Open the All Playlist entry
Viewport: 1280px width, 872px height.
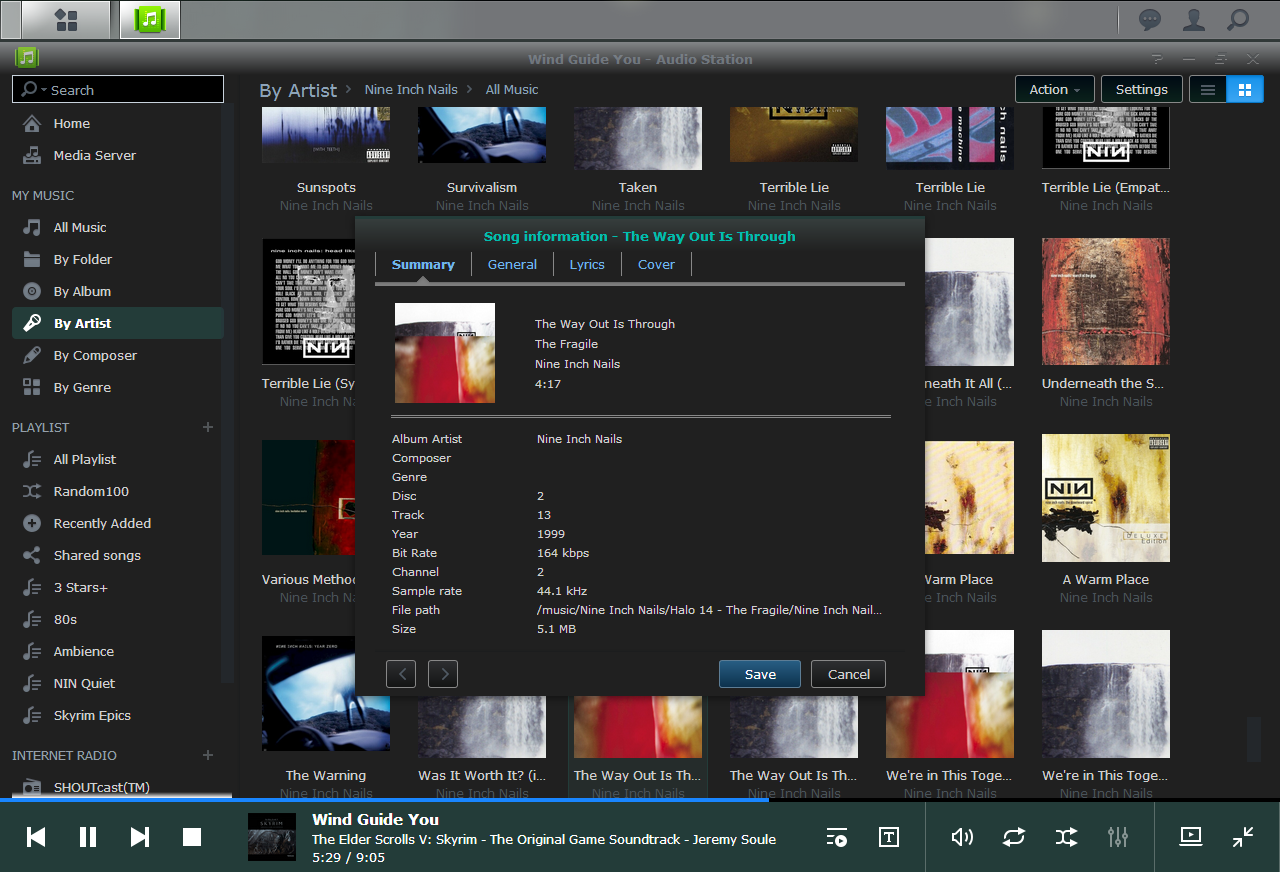pos(117,459)
